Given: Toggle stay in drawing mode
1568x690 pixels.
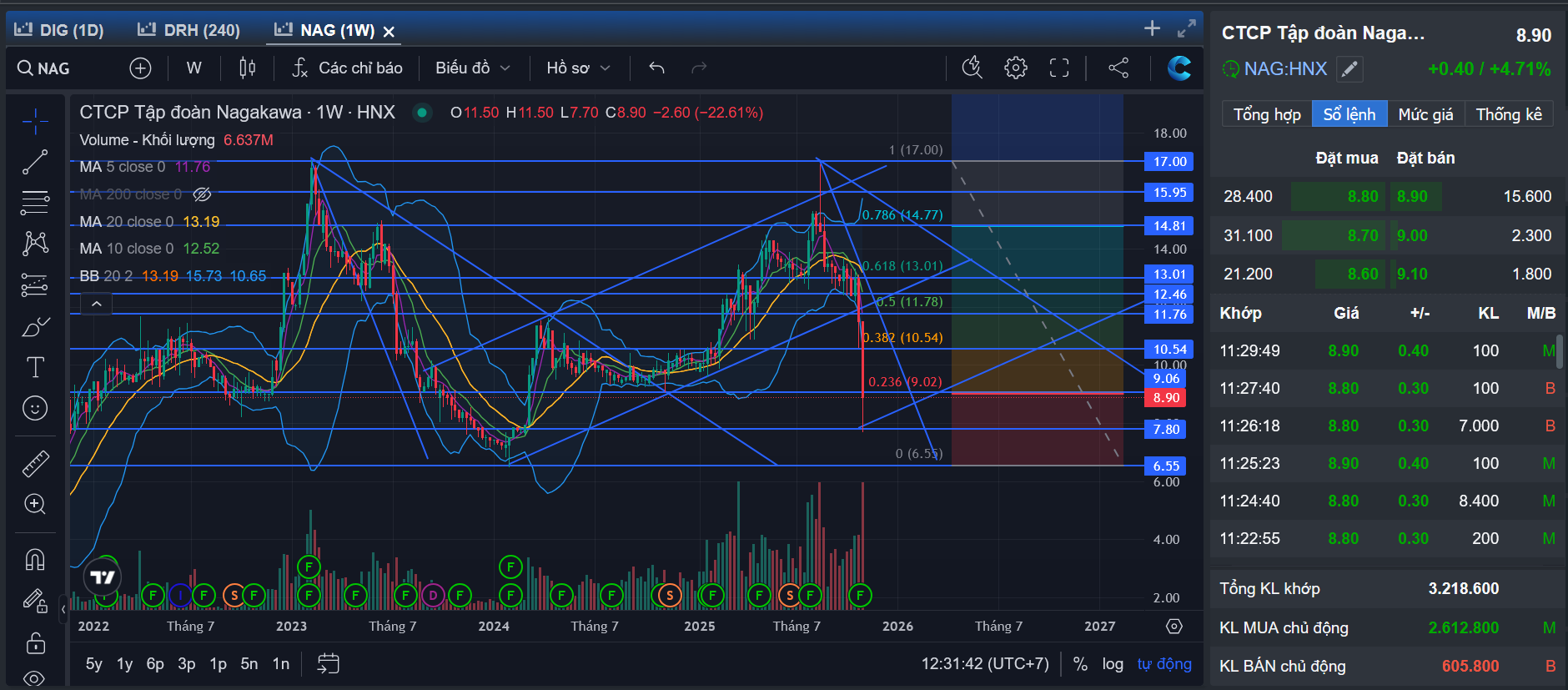Looking at the screenshot, I should click(x=35, y=601).
